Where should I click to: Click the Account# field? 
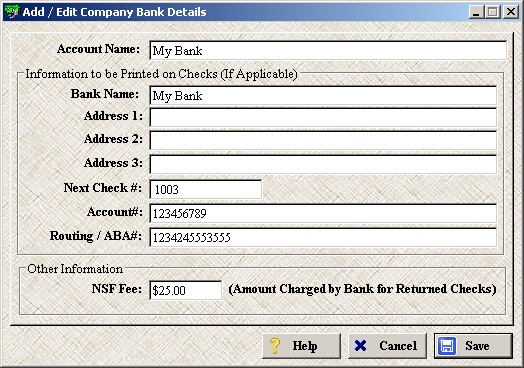pyautogui.click(x=323, y=213)
